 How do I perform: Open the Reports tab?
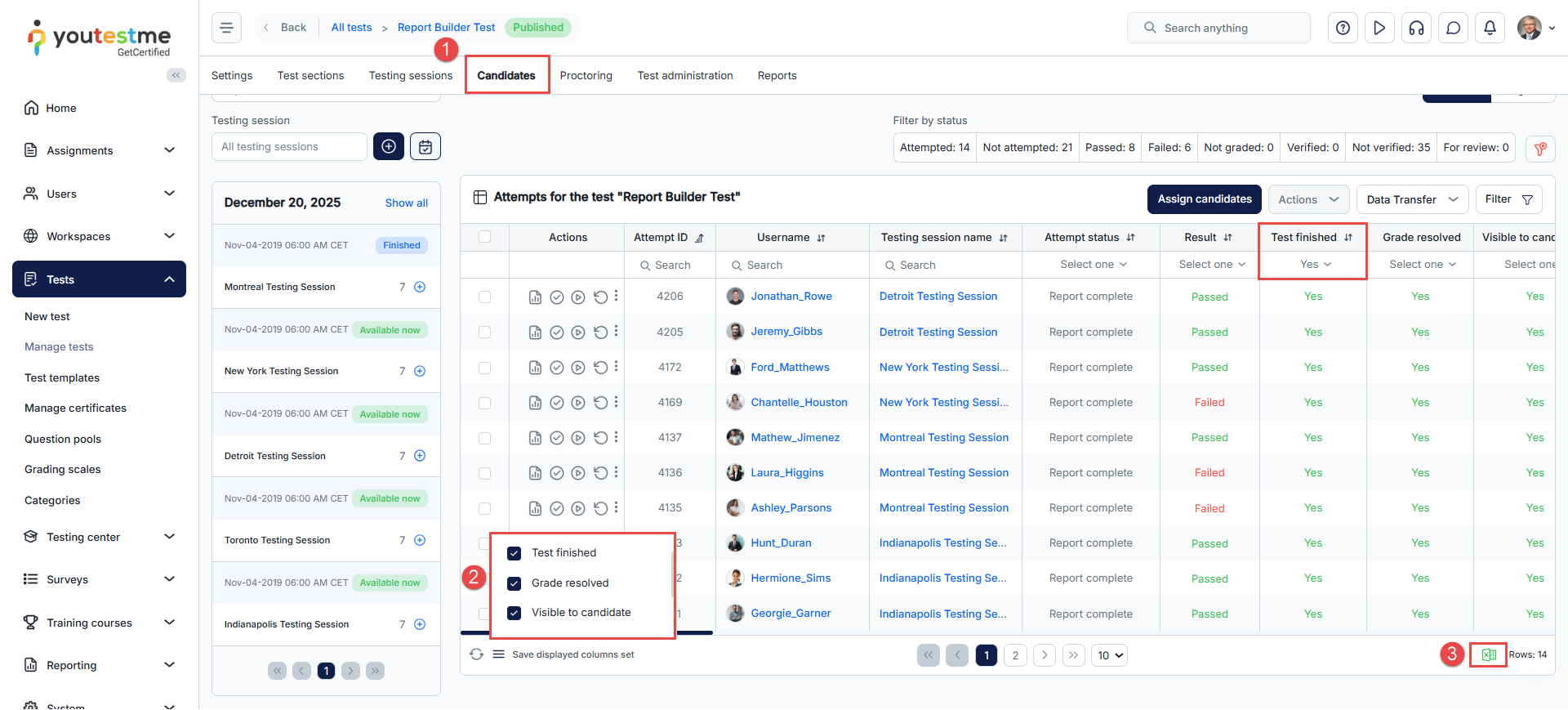coord(776,75)
